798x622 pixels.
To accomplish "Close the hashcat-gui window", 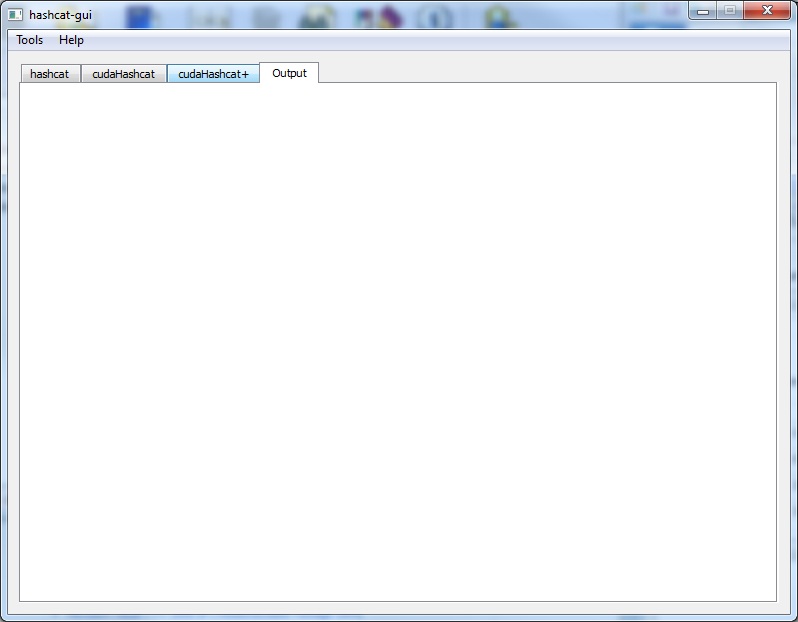I will [767, 11].
